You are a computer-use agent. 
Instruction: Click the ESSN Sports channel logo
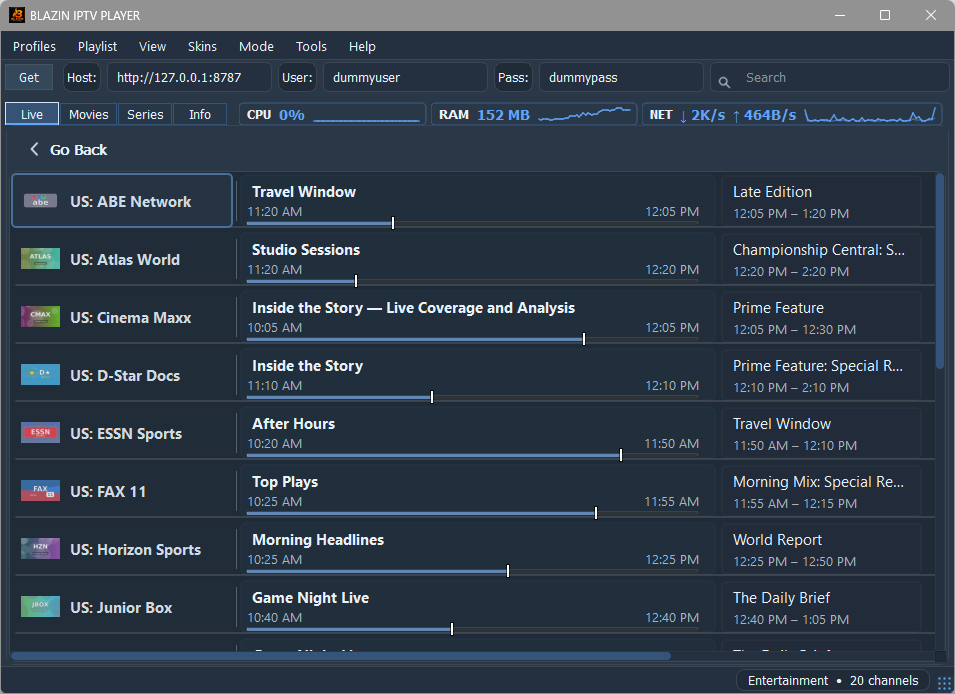(40, 433)
